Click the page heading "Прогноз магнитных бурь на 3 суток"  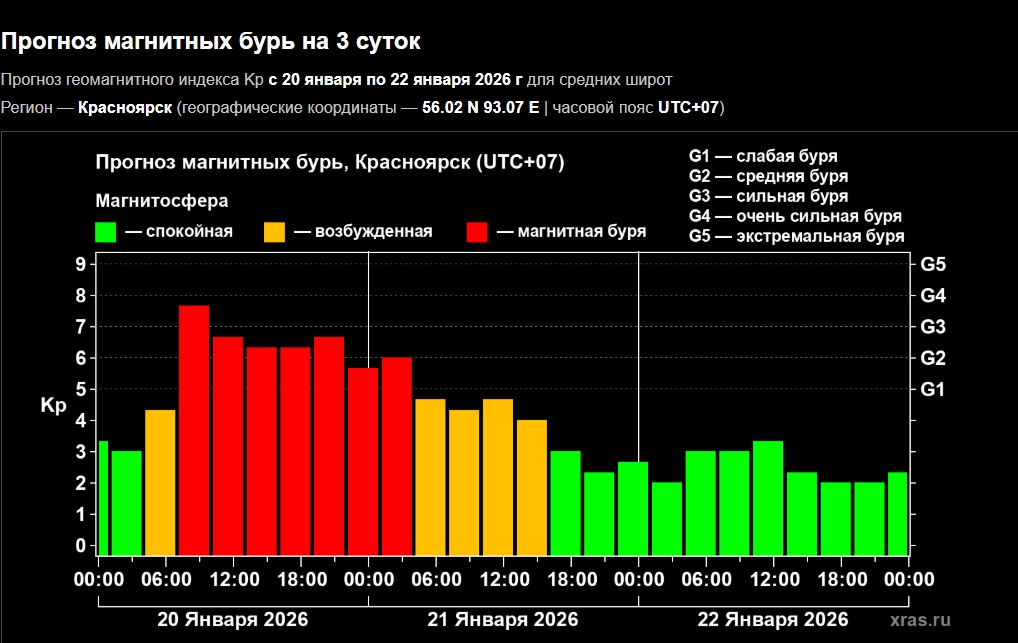[x=211, y=42]
